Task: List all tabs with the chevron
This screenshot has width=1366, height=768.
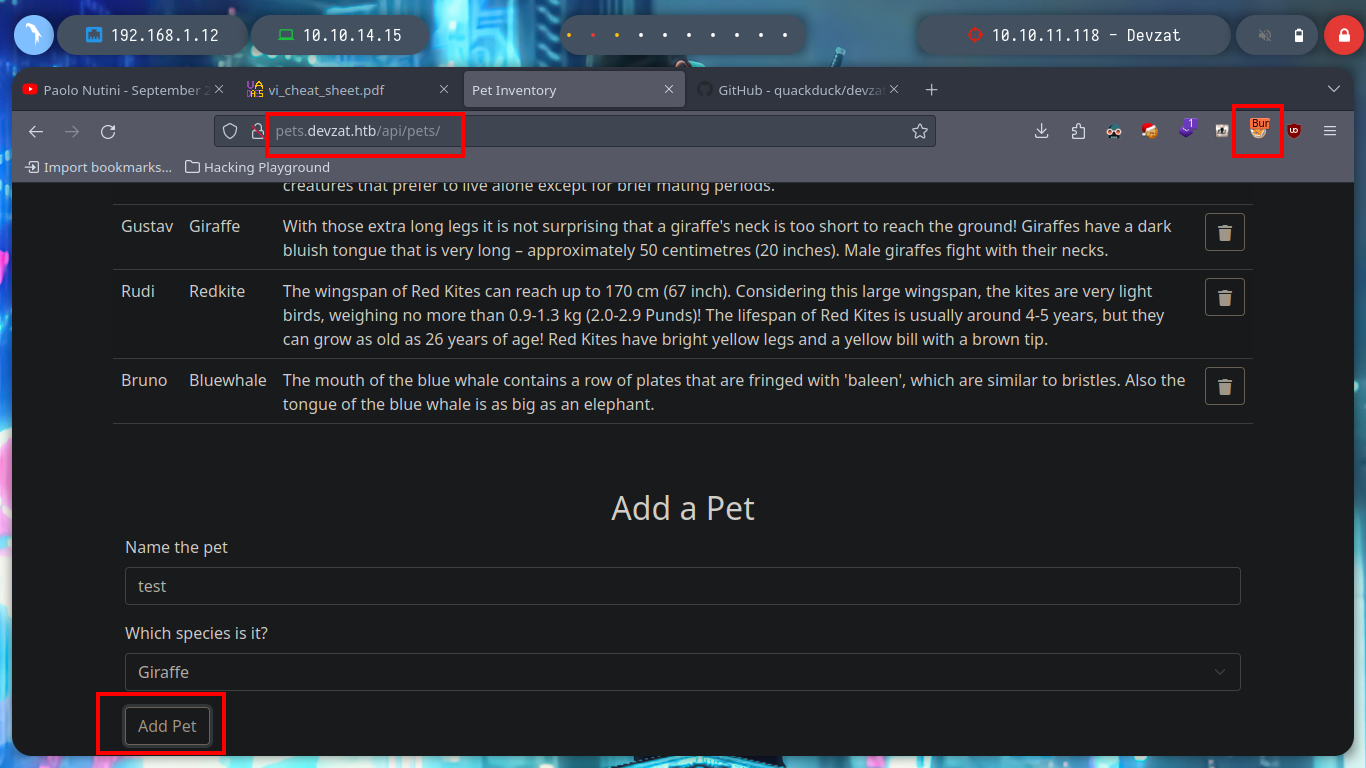Action: pos(1333,90)
